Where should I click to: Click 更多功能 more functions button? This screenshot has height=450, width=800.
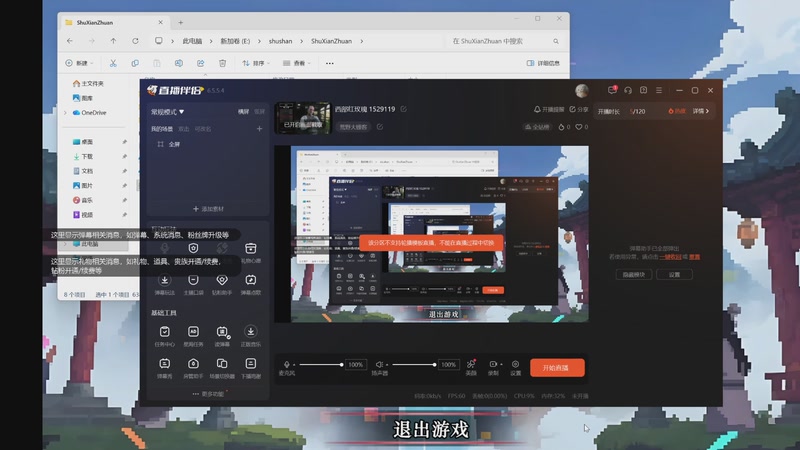point(209,394)
